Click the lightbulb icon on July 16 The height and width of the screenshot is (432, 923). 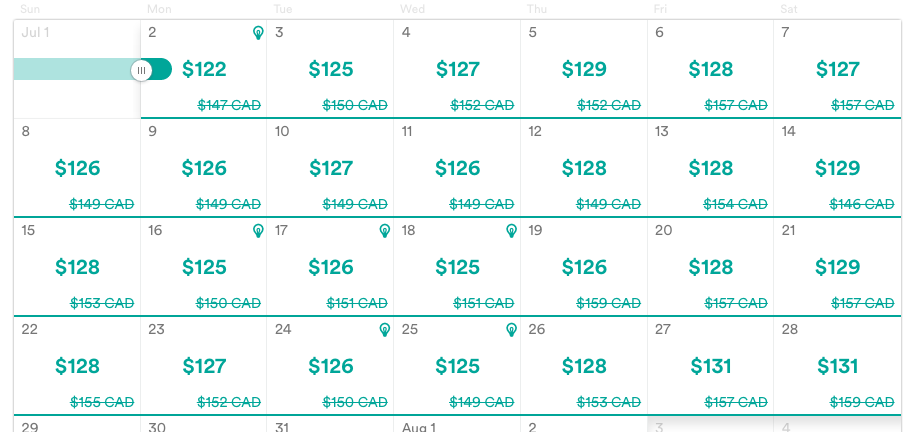(258, 231)
